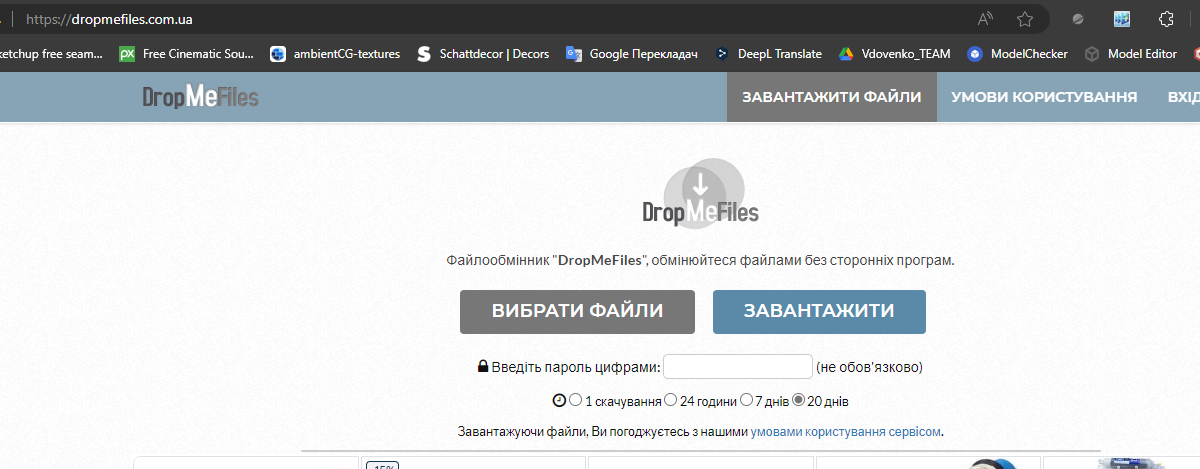Open the Schattdecor | Decors bookmark

[x=482, y=54]
